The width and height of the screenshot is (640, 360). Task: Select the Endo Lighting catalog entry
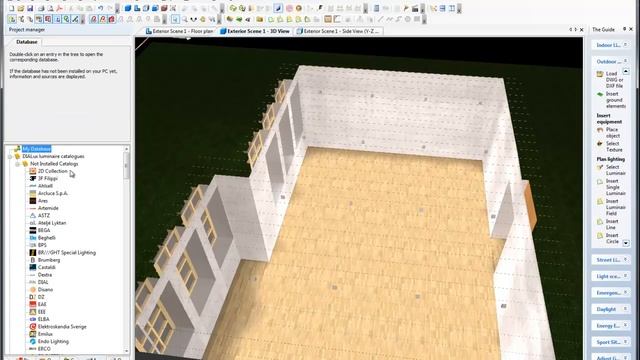click(x=53, y=341)
